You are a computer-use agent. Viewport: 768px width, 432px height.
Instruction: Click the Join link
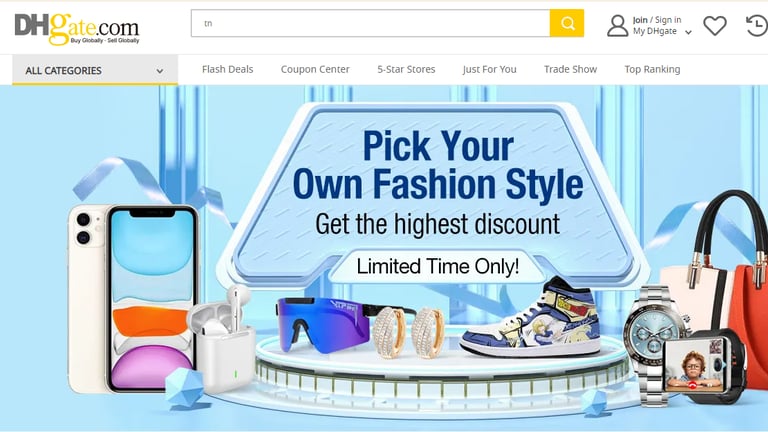640,20
